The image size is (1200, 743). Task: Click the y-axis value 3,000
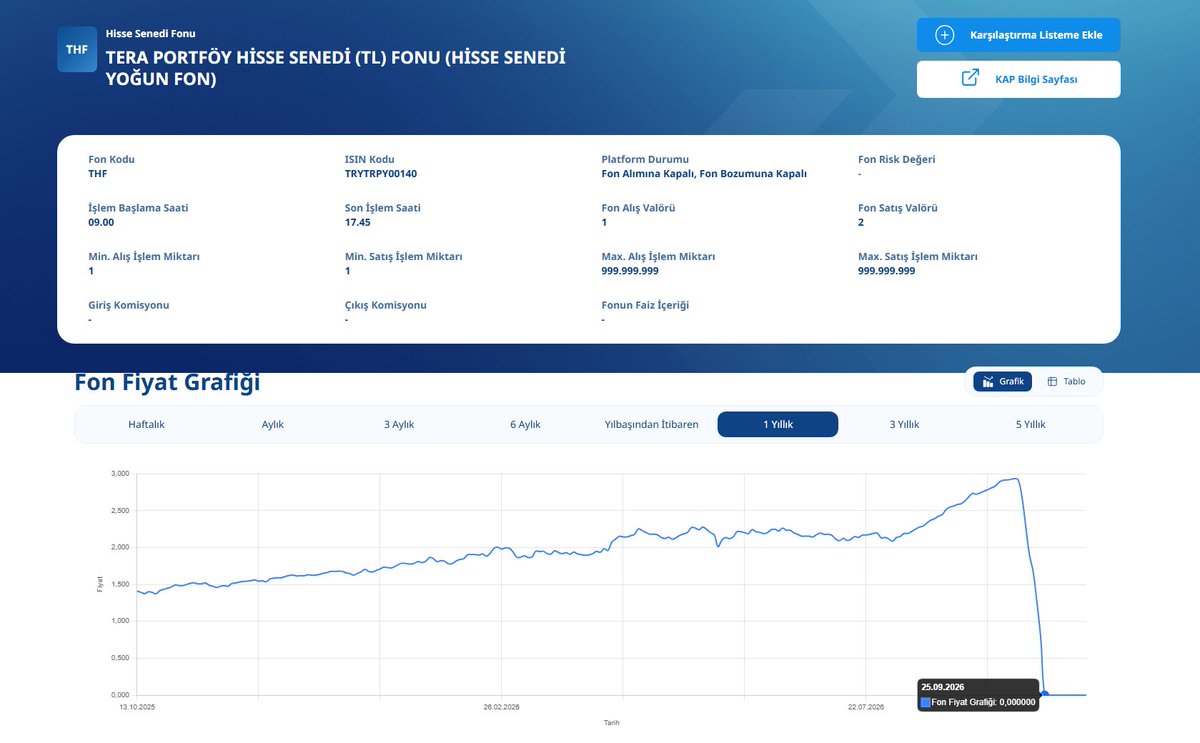tap(119, 474)
